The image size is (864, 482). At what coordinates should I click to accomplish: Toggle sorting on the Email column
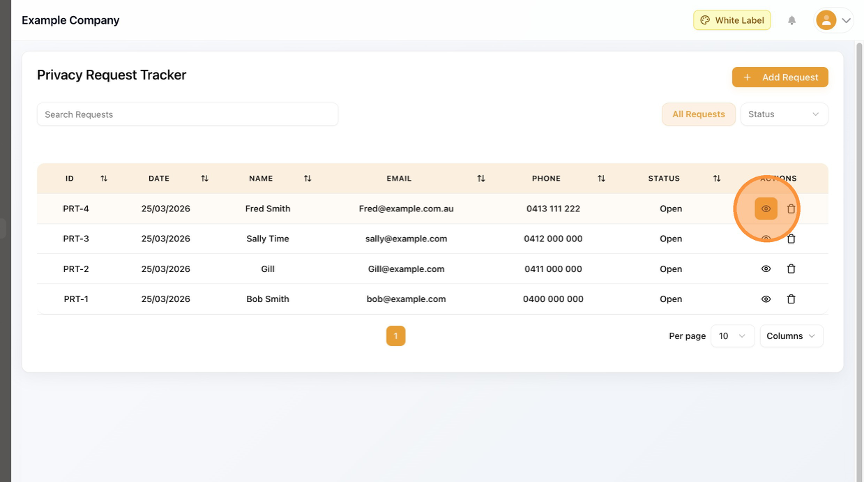tap(481, 179)
